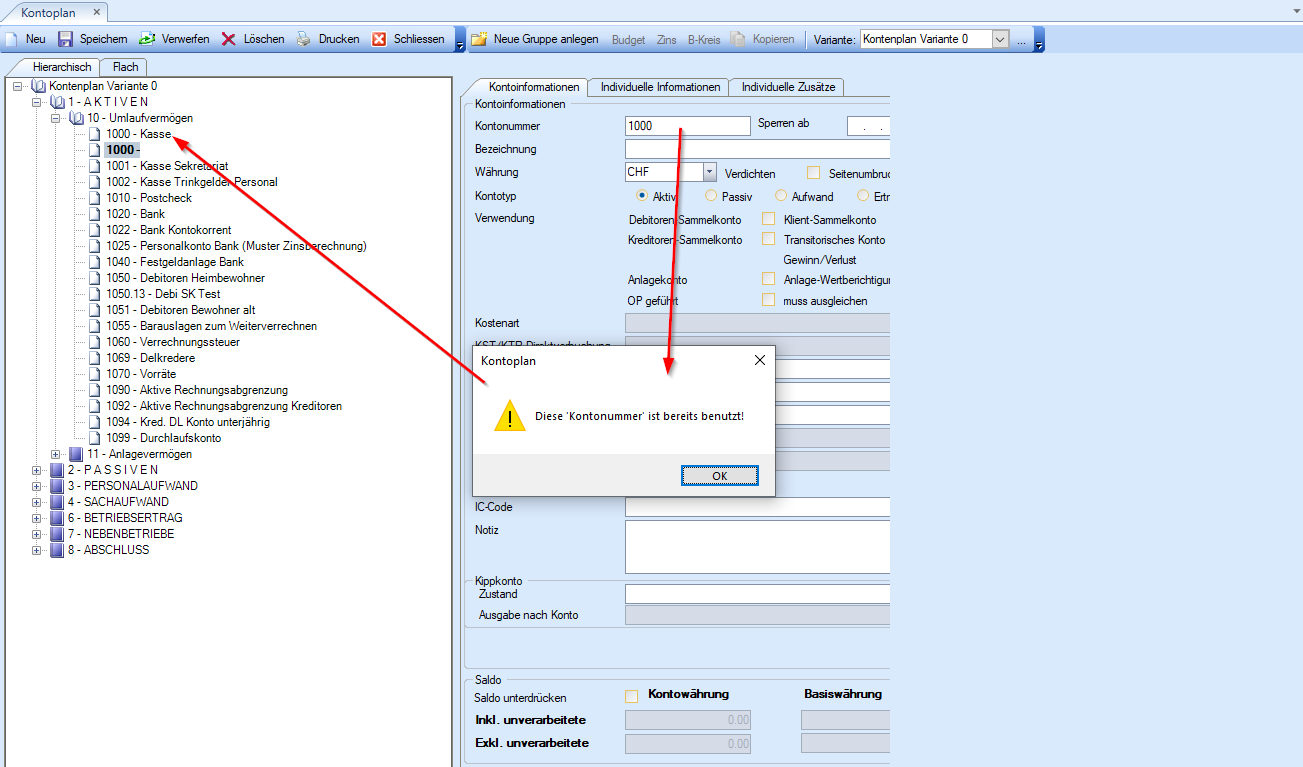Click the Bezeichnung input field
The width and height of the screenshot is (1303, 767).
click(757, 149)
